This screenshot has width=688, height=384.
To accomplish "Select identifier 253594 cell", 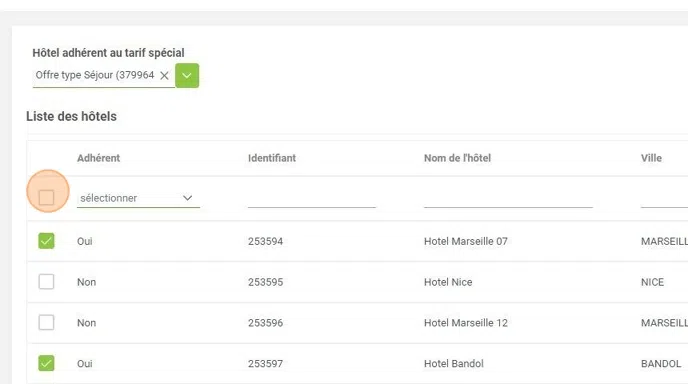I will coord(265,241).
